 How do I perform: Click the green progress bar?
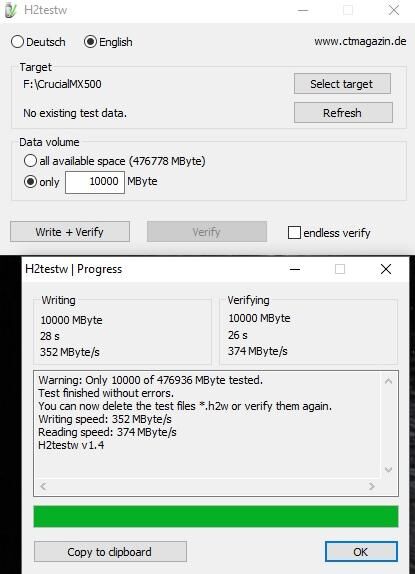tap(216, 517)
